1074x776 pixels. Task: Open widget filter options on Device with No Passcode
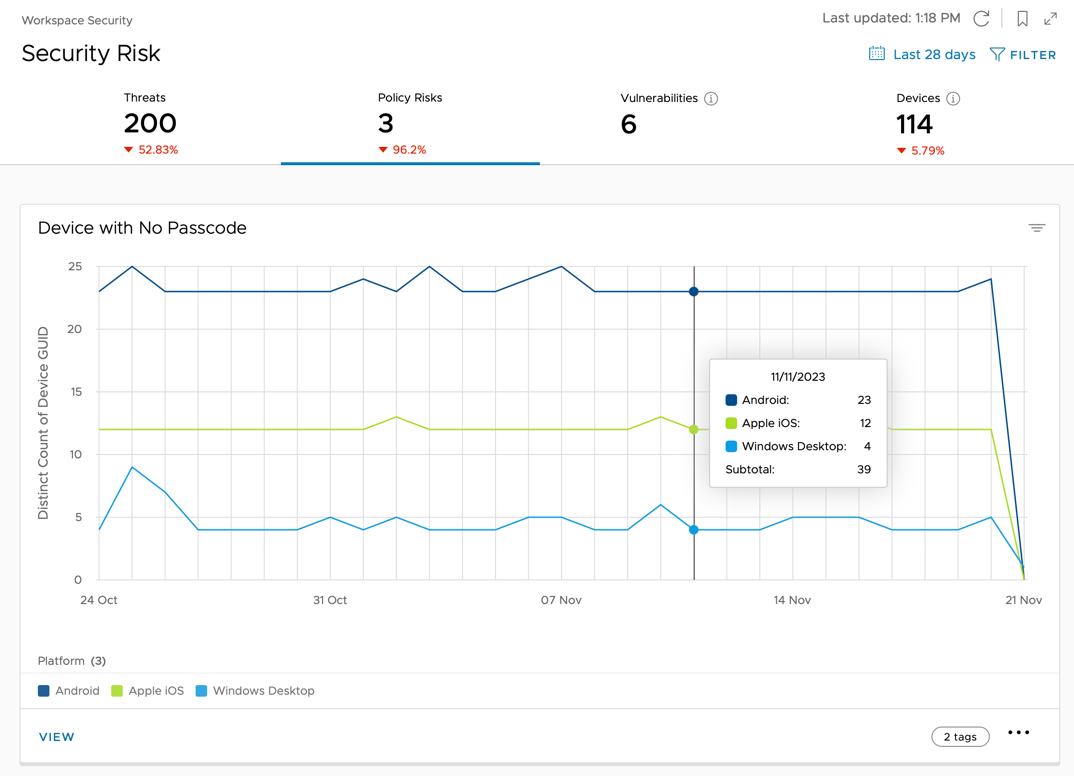1037,228
